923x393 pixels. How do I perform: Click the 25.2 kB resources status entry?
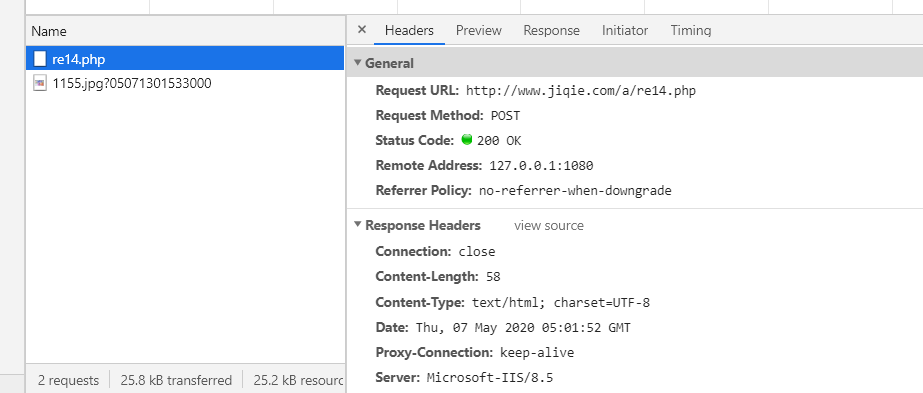coord(298,381)
